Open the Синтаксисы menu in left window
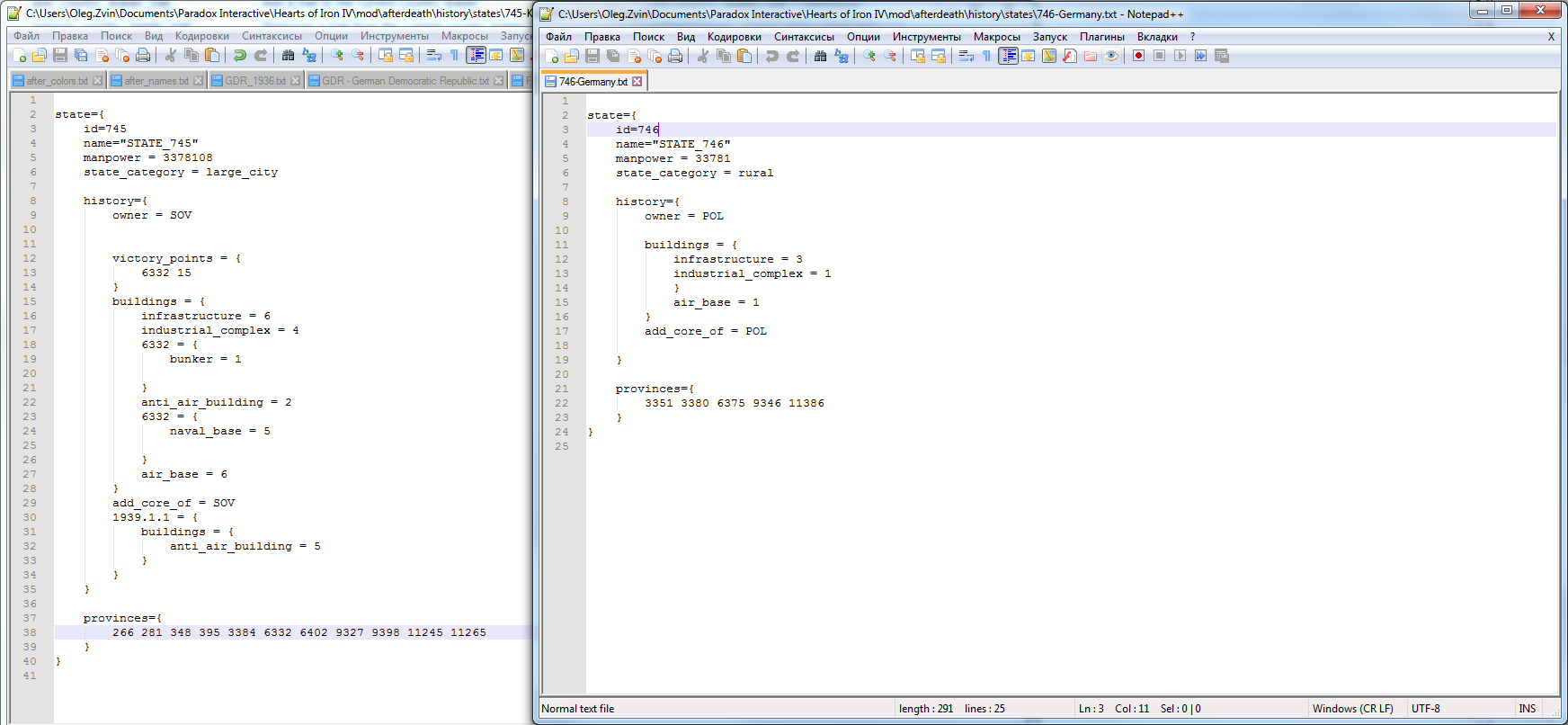 point(272,36)
